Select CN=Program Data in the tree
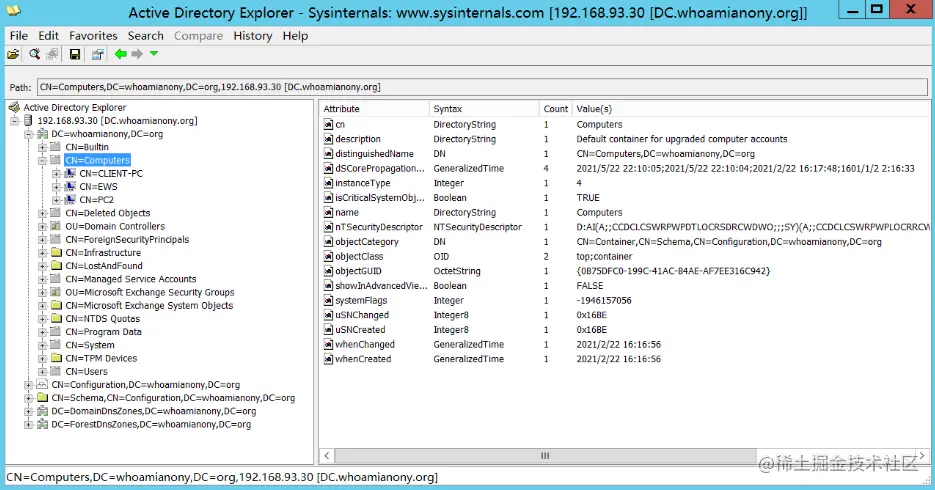The image size is (935, 490). coord(104,332)
